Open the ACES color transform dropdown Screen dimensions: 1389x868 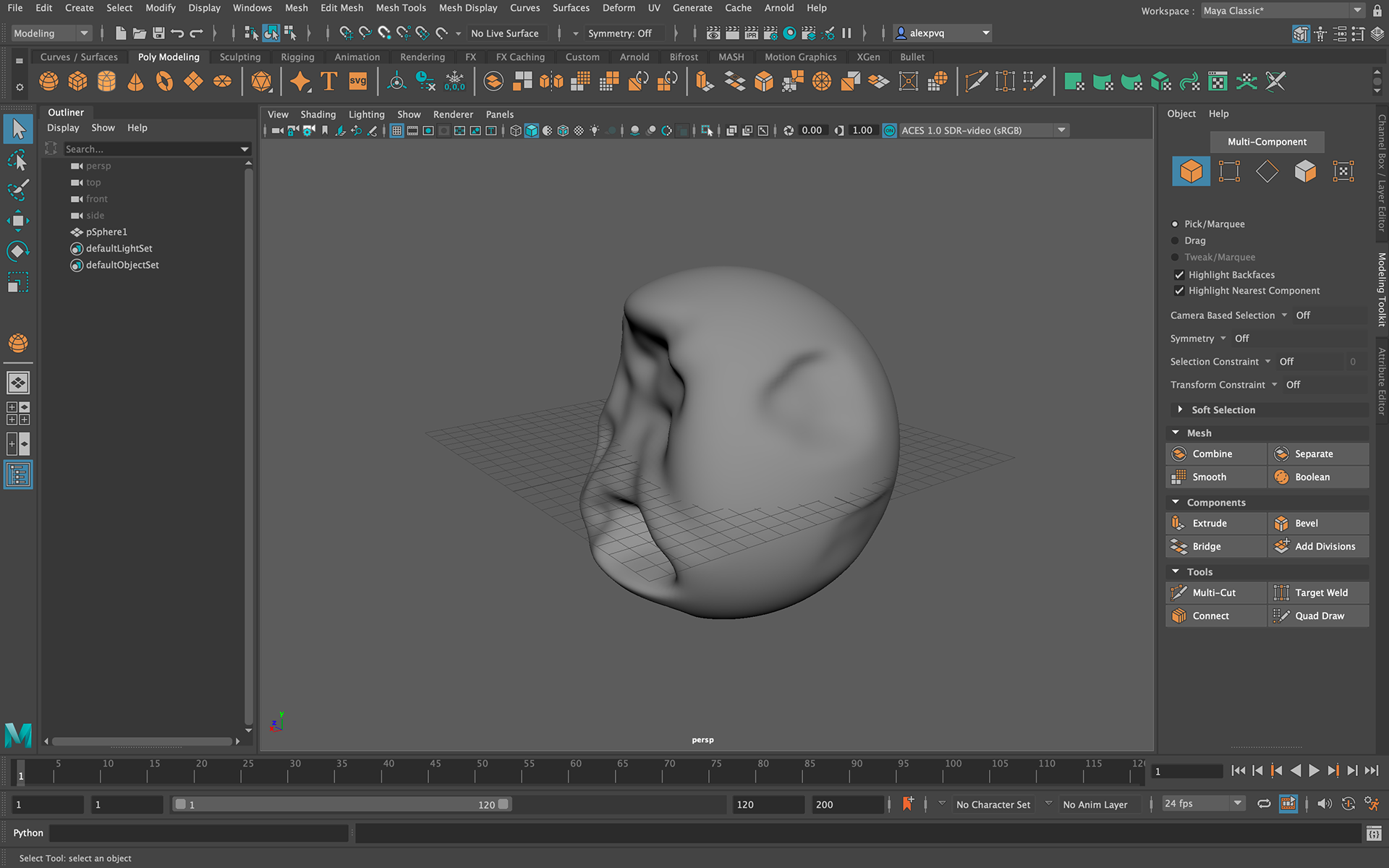pyautogui.click(x=1061, y=130)
